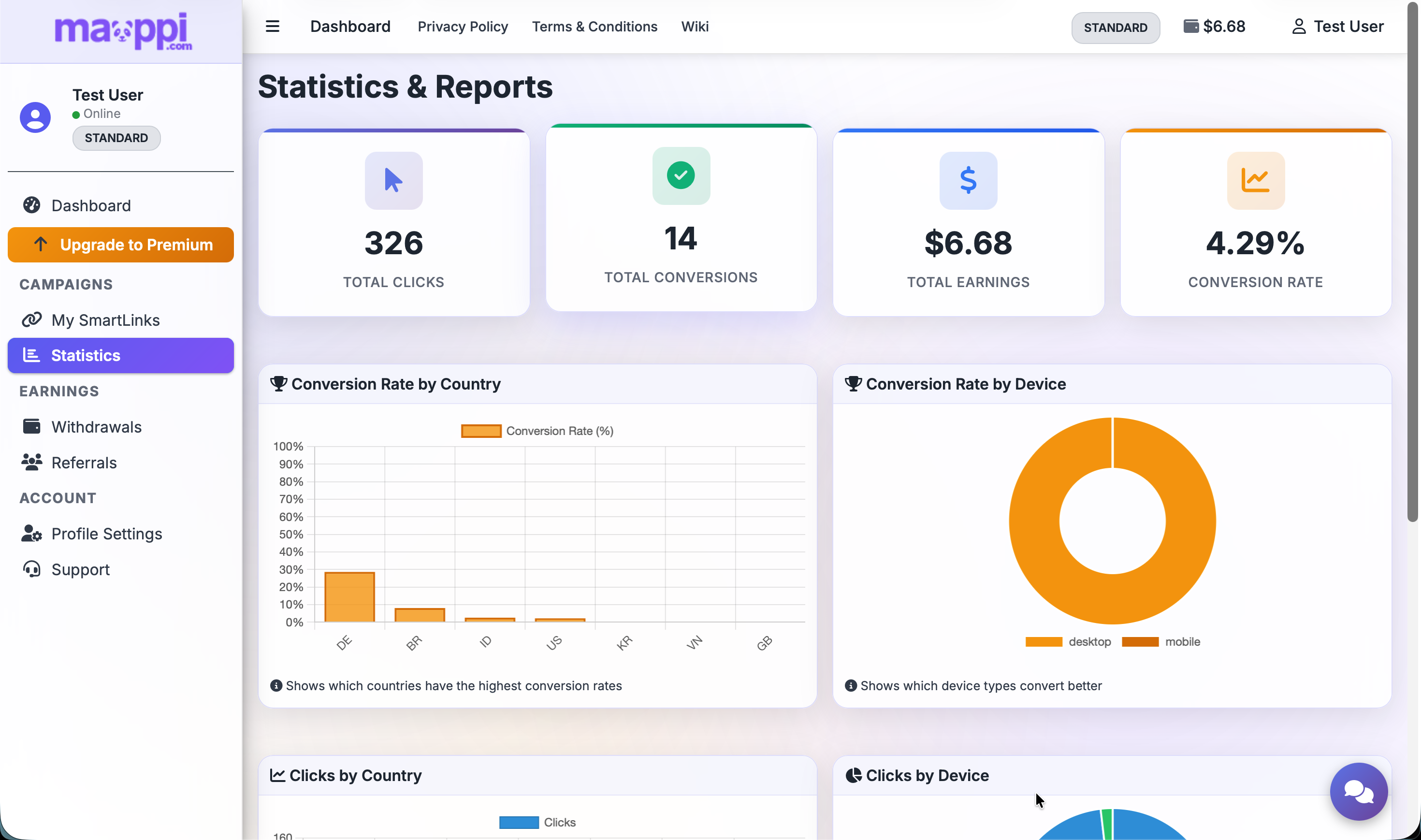1421x840 pixels.
Task: Open the chat support bubble
Action: coord(1358,791)
